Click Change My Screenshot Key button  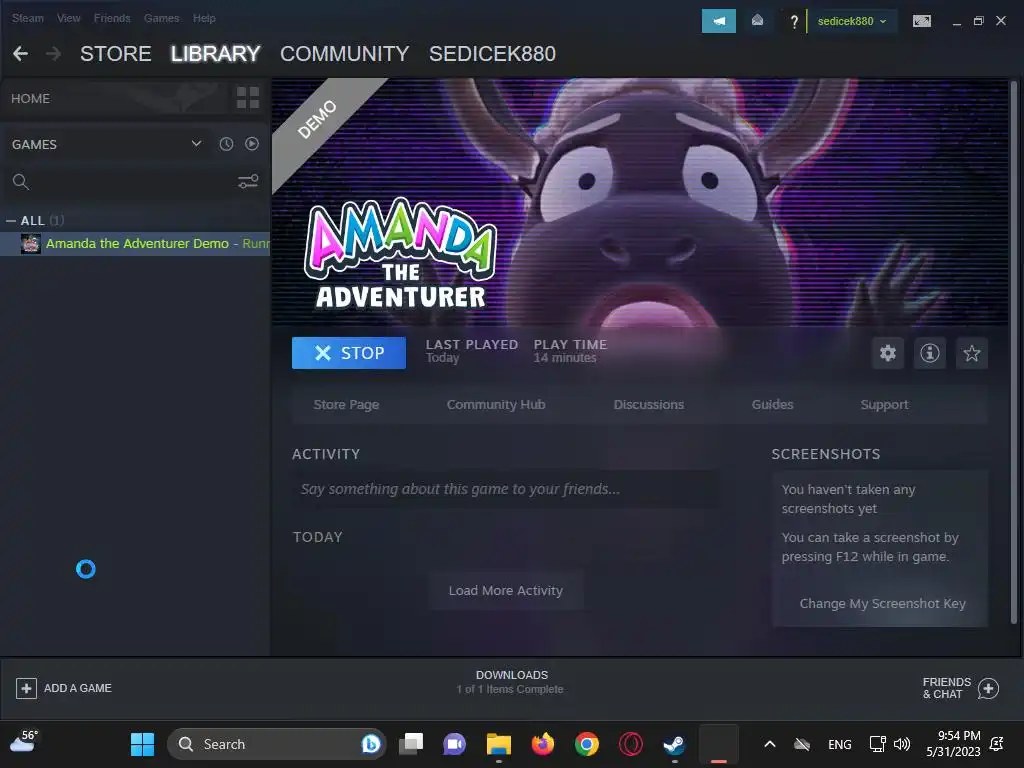coord(882,603)
